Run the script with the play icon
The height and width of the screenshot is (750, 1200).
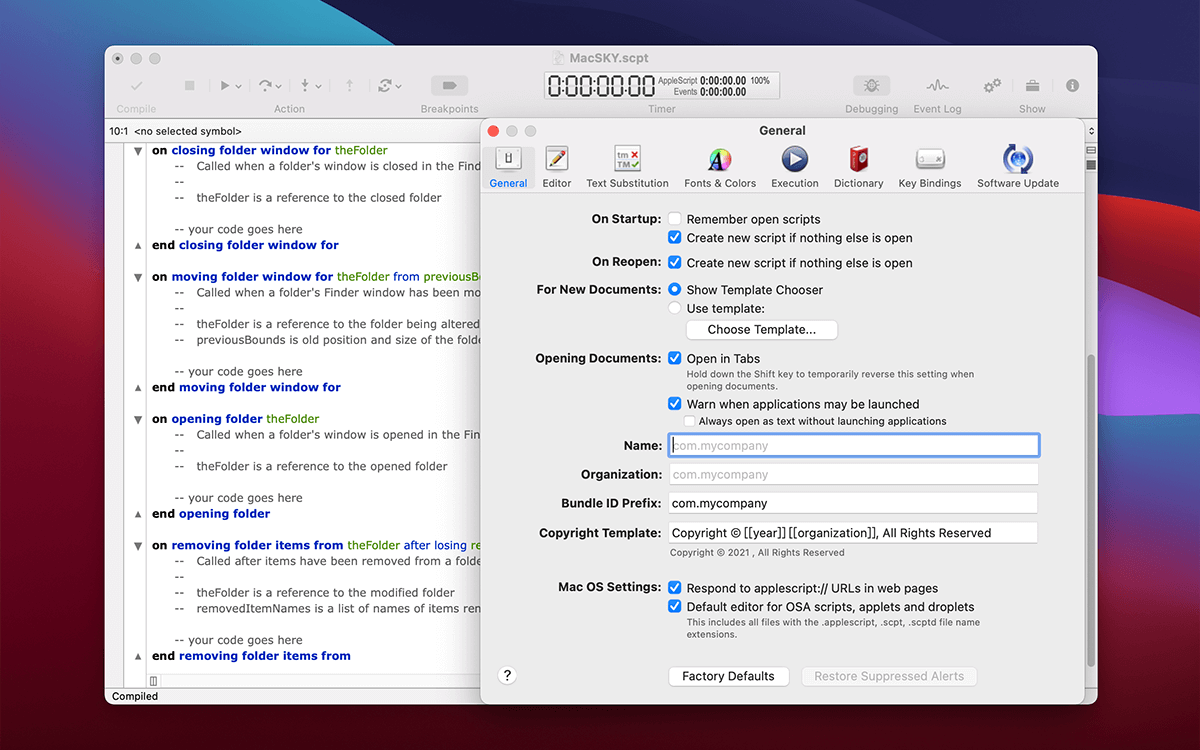(x=225, y=86)
